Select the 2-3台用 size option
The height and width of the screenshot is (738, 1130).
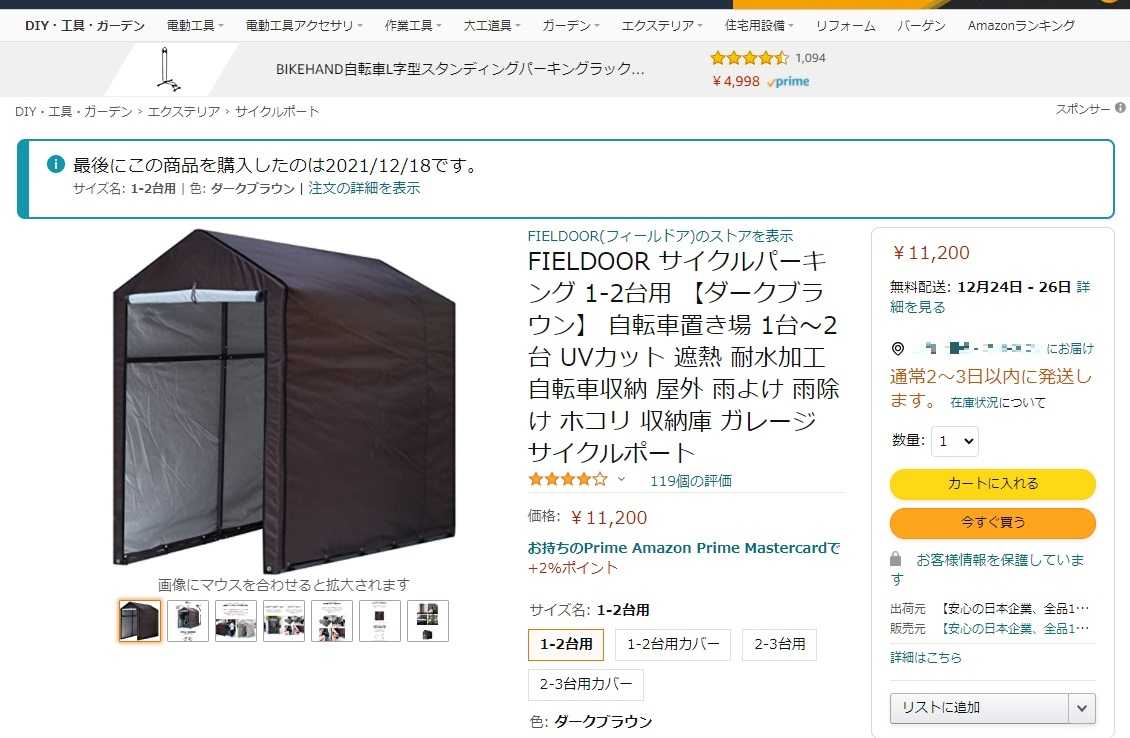click(780, 644)
